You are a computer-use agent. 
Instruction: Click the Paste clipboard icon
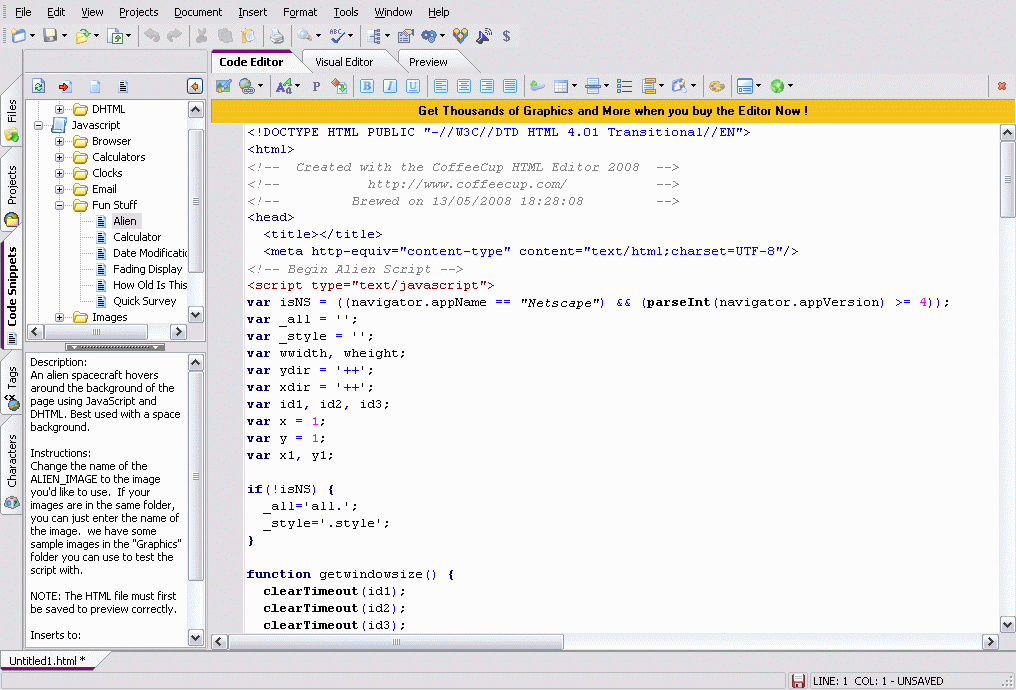248,36
